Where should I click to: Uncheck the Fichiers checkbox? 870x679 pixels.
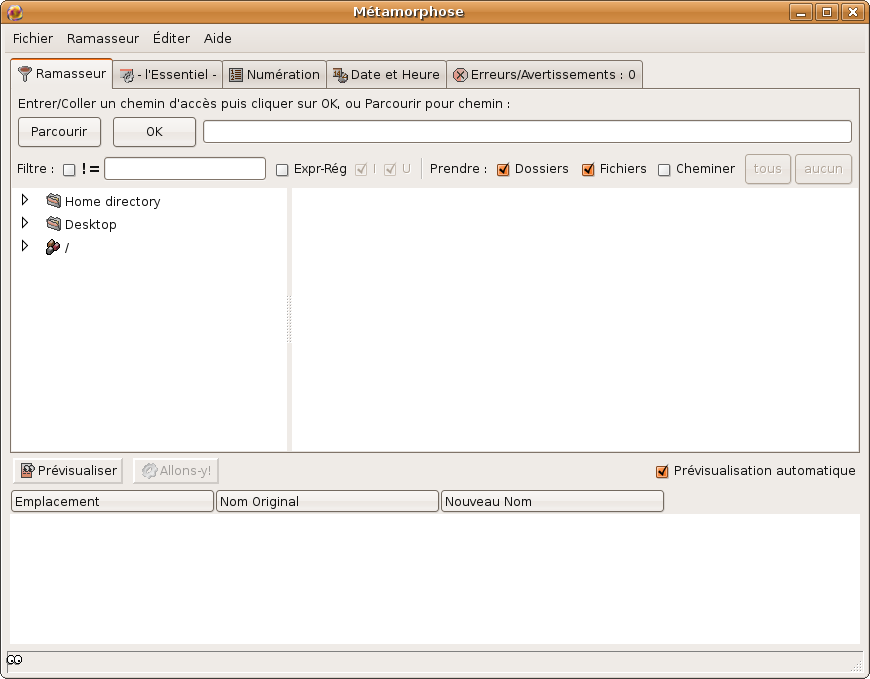[588, 170]
